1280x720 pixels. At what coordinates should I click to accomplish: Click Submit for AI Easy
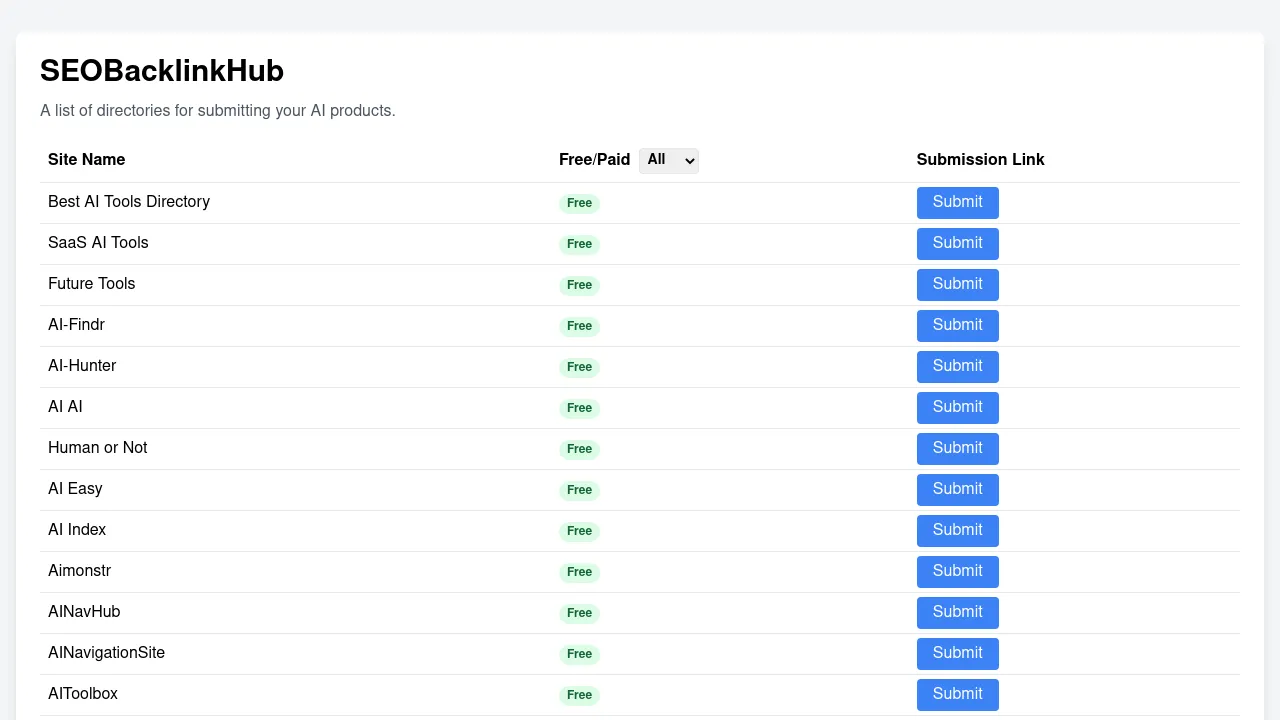point(957,489)
